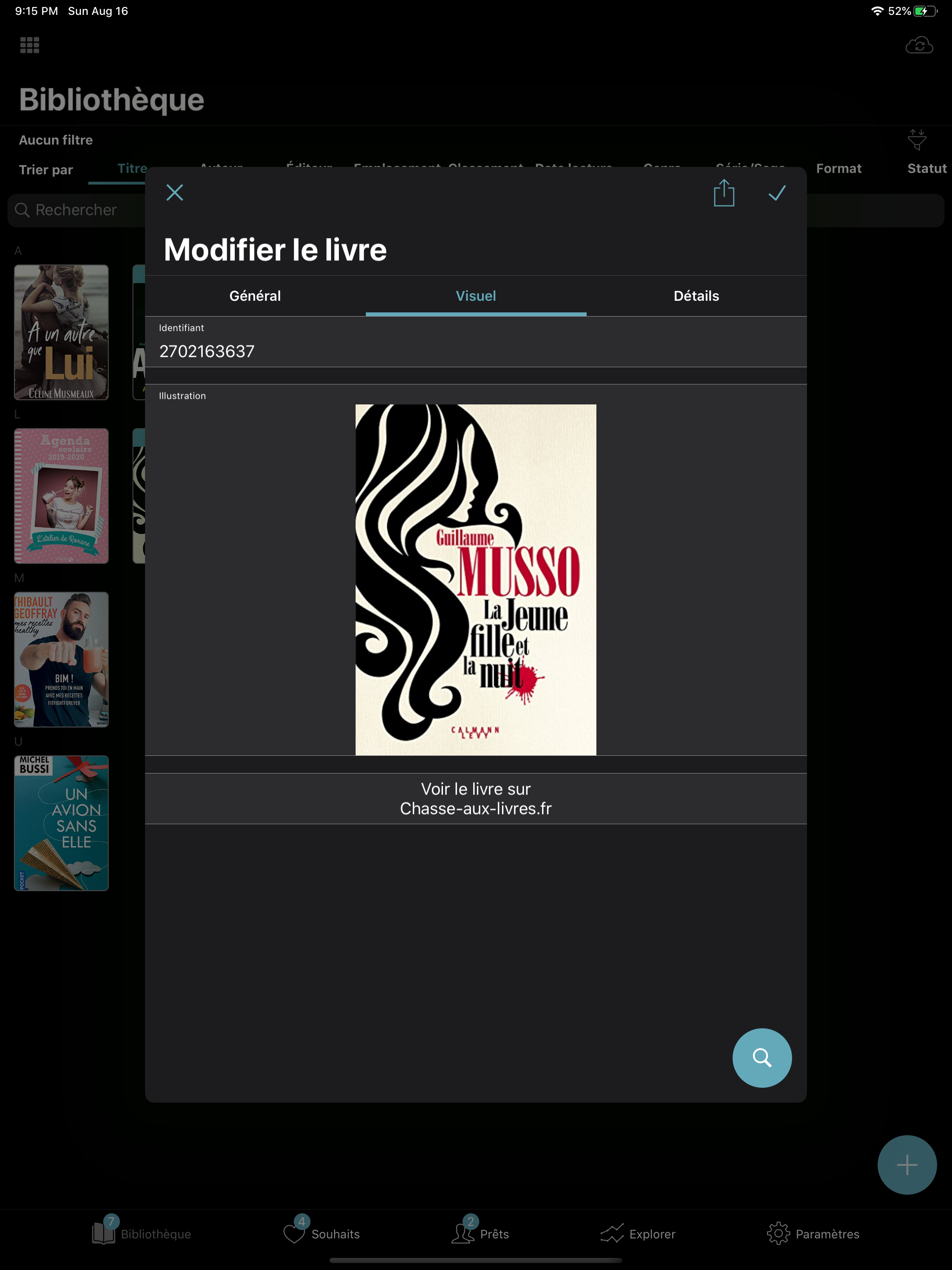Tap the round teal search cover button

coord(761,1057)
